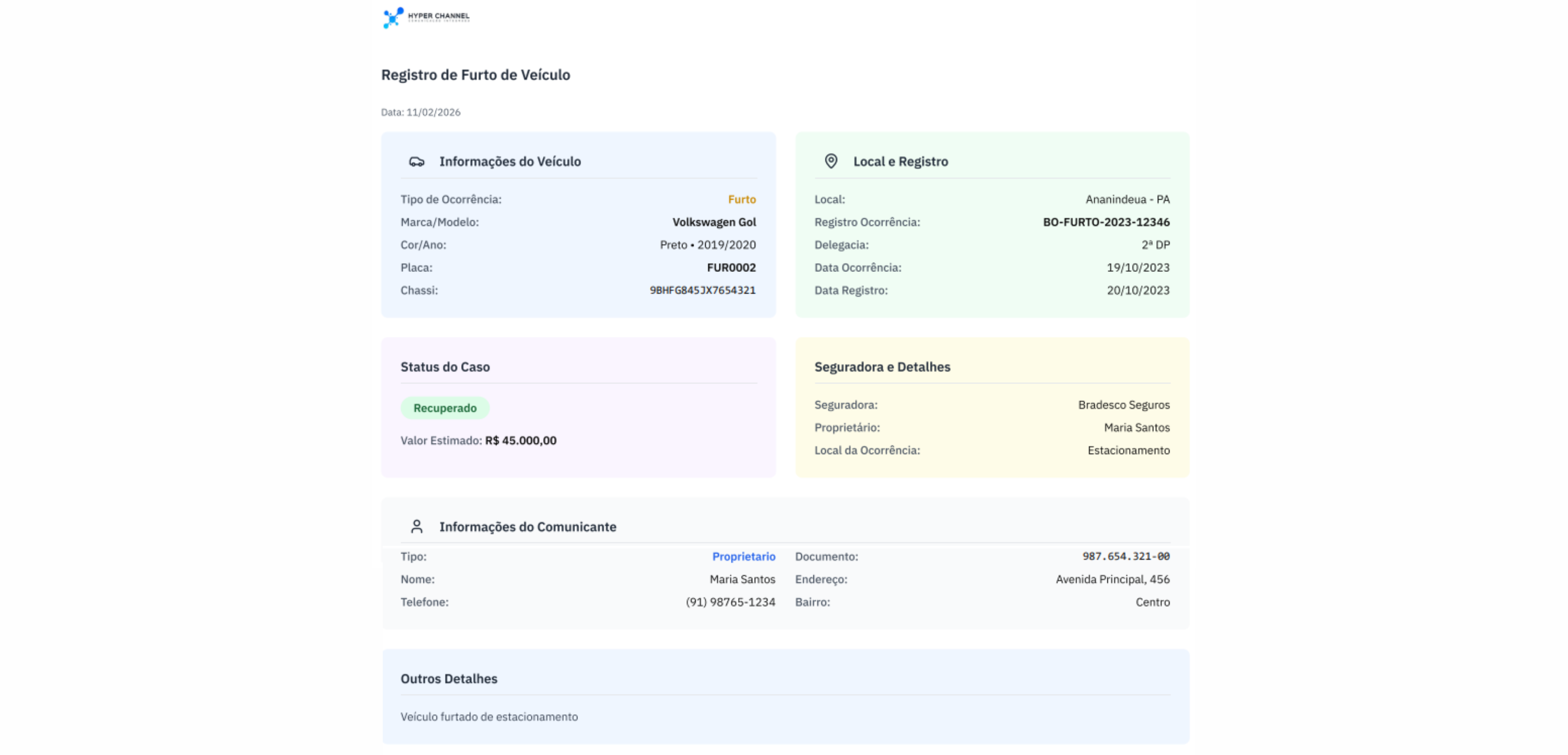The image size is (1568, 755).
Task: Click the Informações do Veículo heading
Action: point(510,161)
